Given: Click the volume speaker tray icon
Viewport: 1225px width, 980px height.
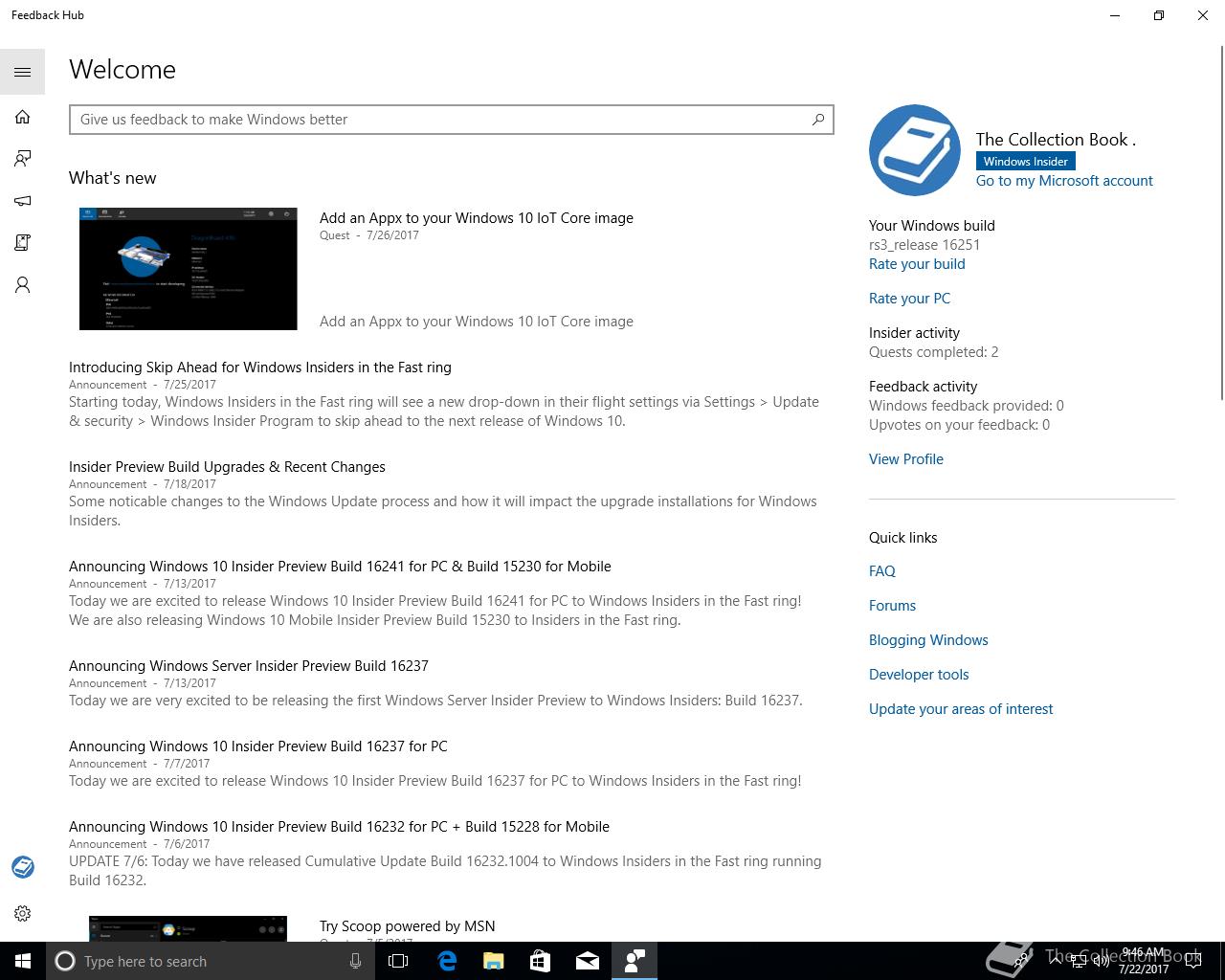Looking at the screenshot, I should point(1101,961).
